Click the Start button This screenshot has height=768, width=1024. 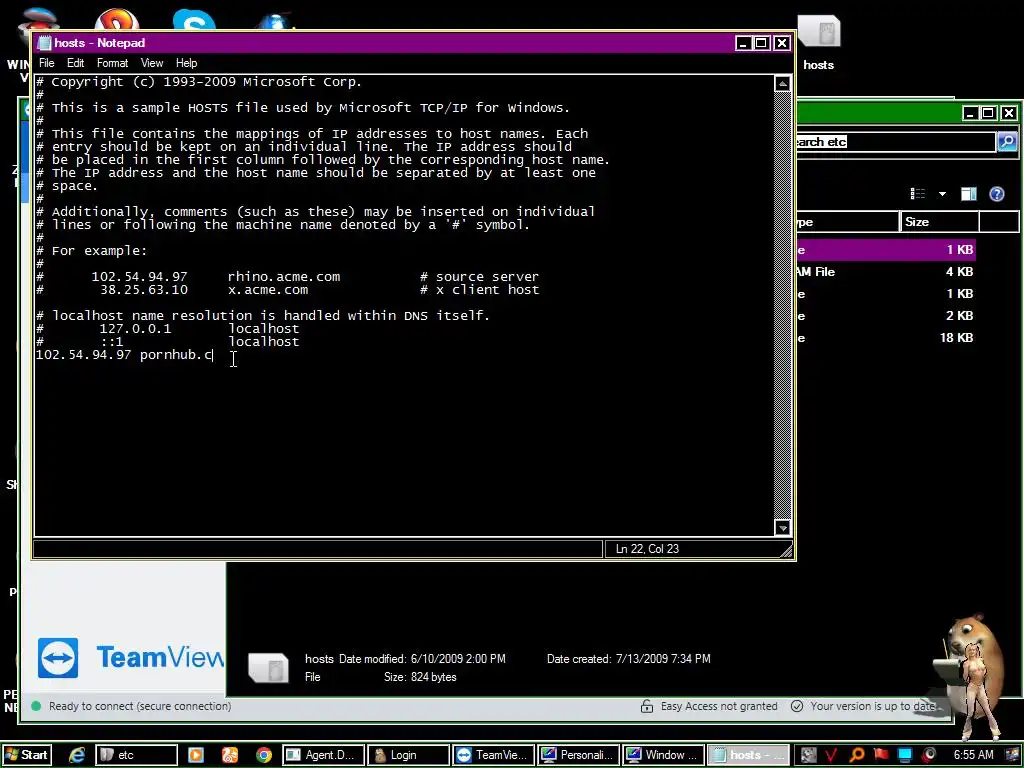pos(25,755)
